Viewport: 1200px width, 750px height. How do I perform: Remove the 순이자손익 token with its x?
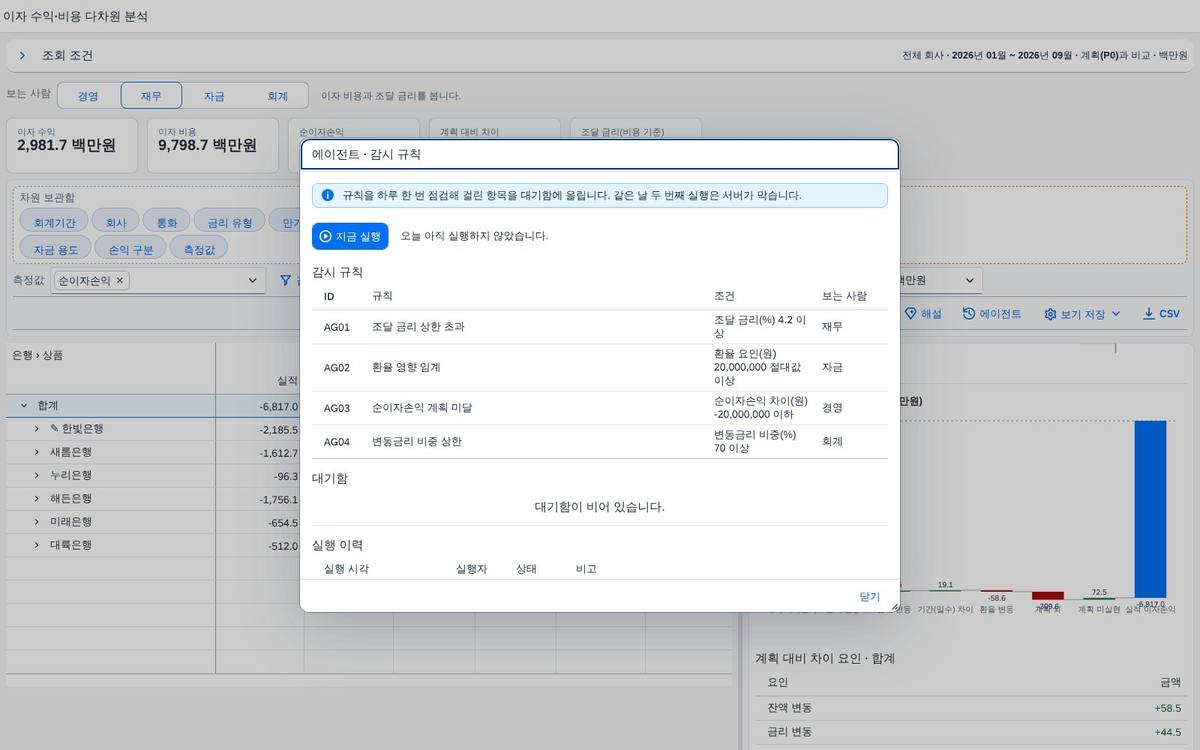click(120, 281)
